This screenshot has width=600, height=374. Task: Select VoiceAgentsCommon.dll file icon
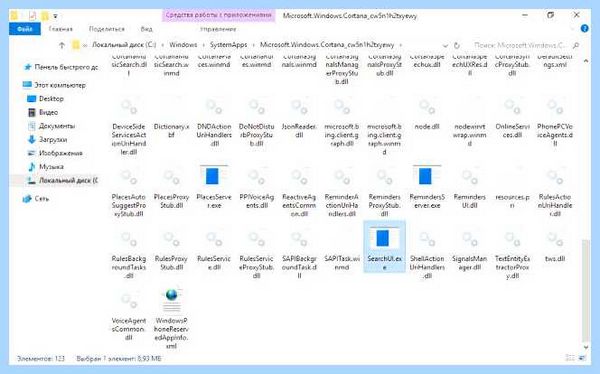129,301
